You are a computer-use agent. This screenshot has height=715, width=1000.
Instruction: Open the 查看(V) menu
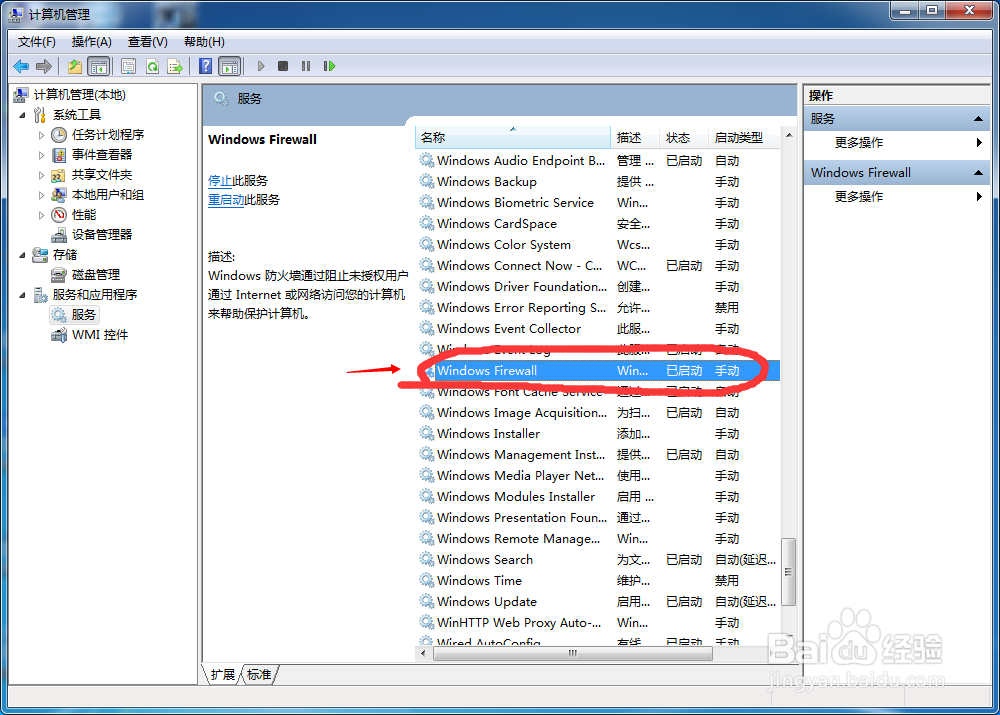tap(147, 42)
